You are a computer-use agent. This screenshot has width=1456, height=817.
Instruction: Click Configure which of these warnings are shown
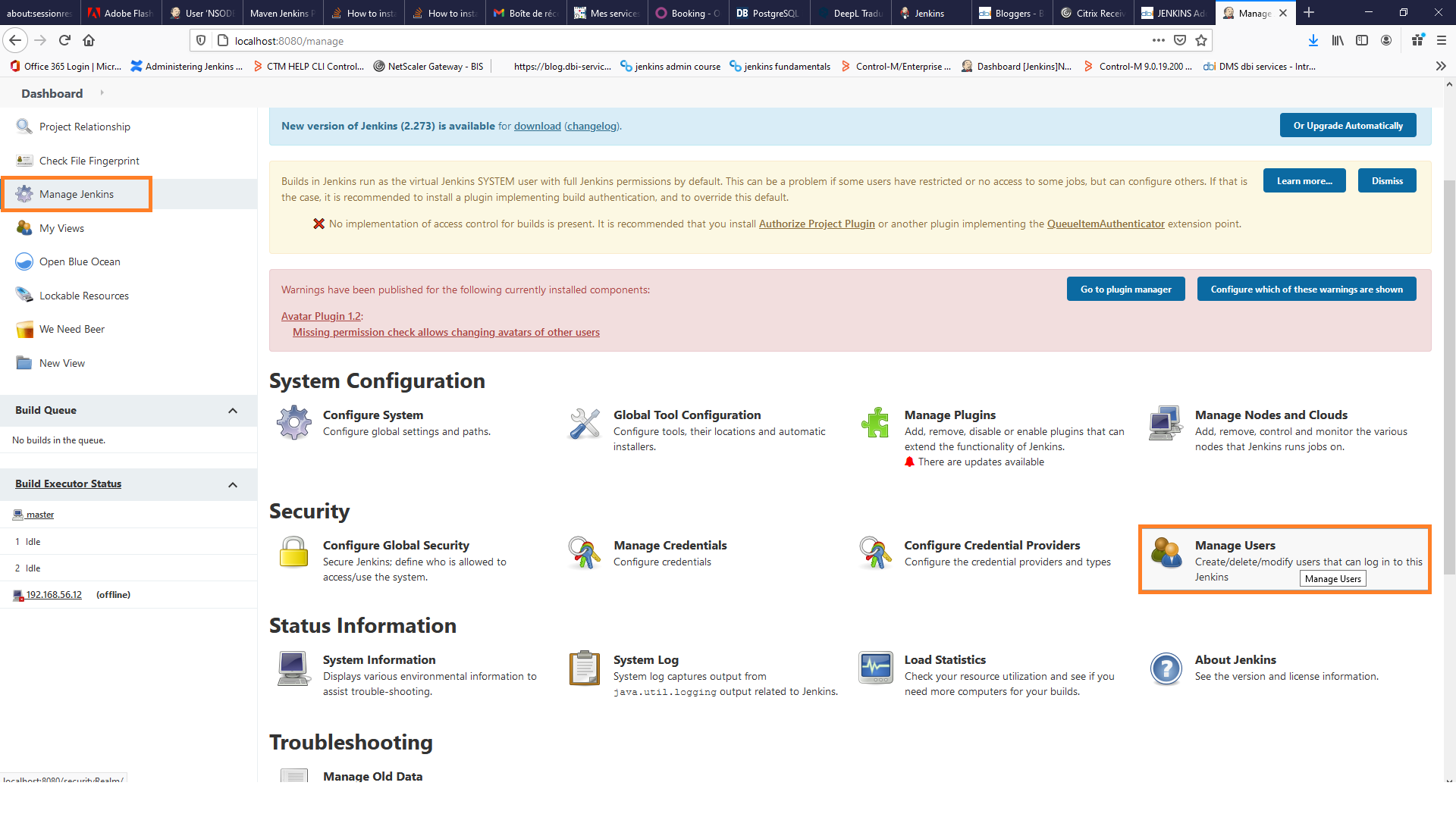[1306, 290]
